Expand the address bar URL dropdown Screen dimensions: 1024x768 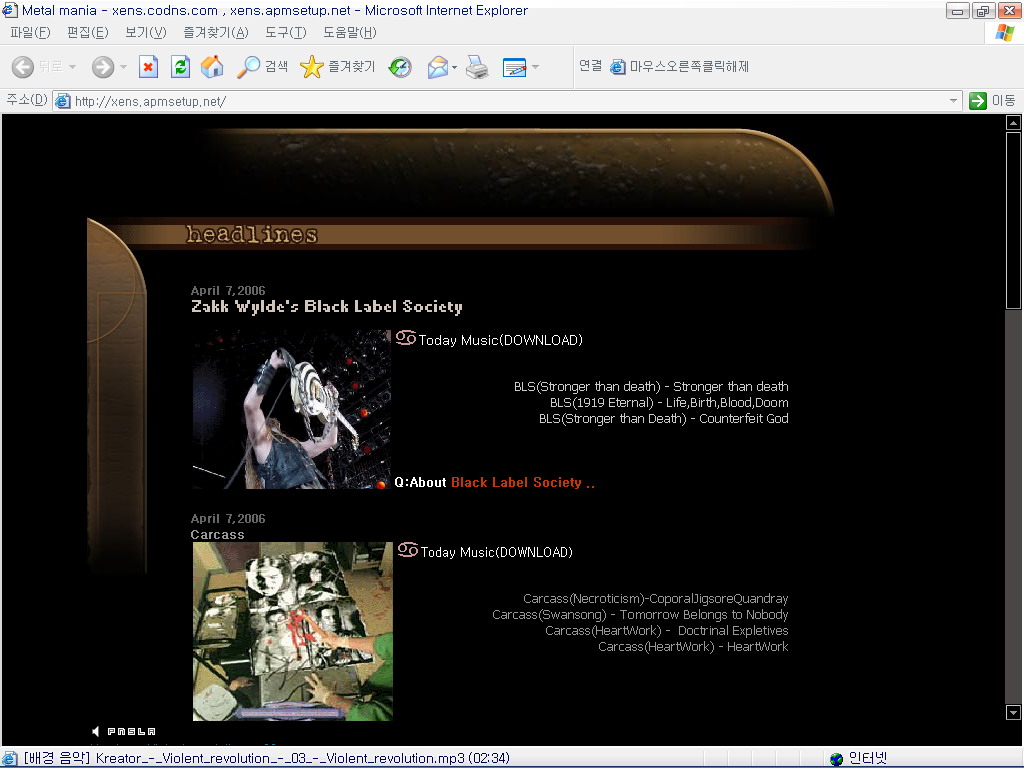953,101
